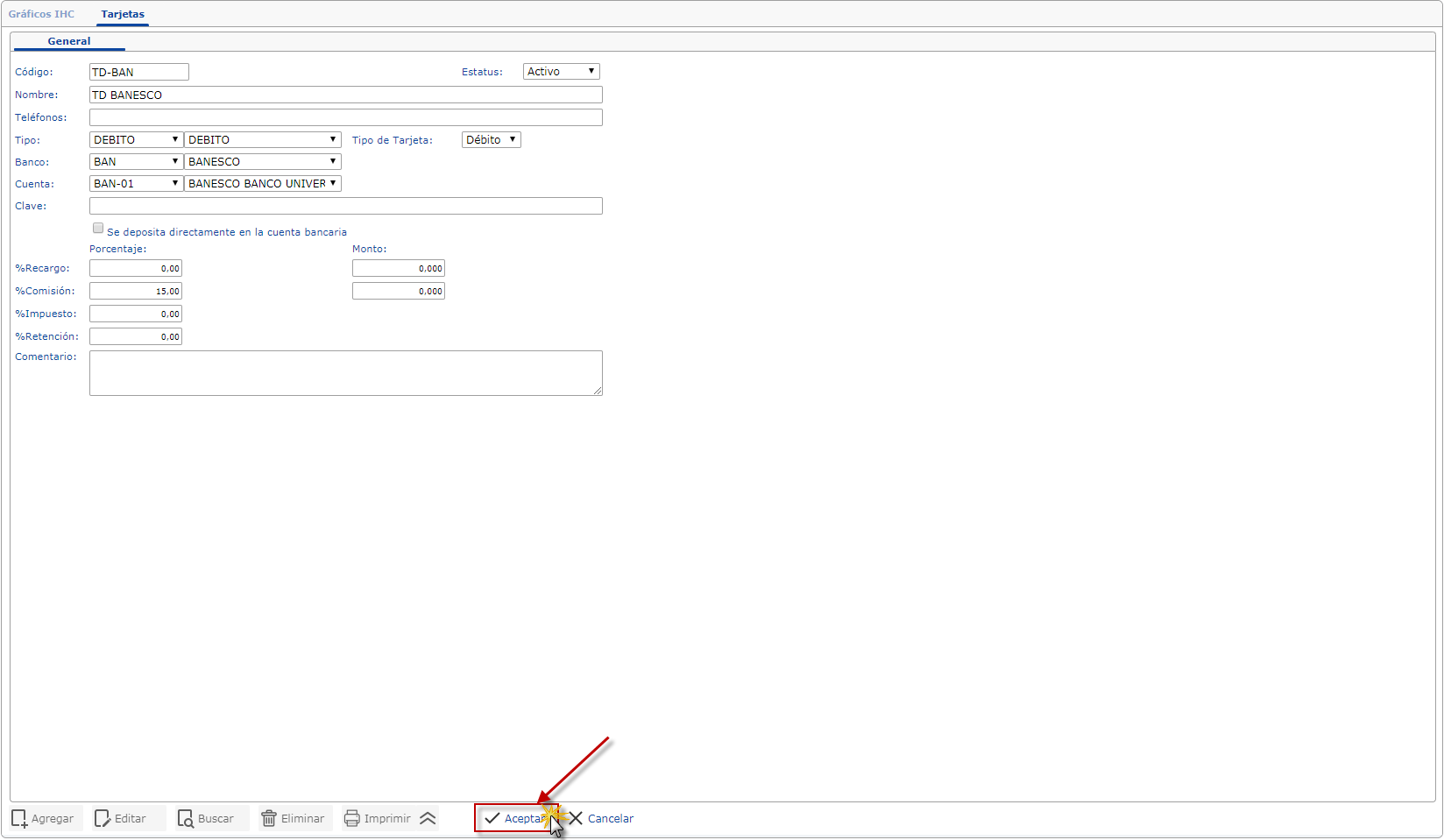Image resolution: width=1444 pixels, height=840 pixels.
Task: Open the Estatus dropdown
Action: [561, 72]
